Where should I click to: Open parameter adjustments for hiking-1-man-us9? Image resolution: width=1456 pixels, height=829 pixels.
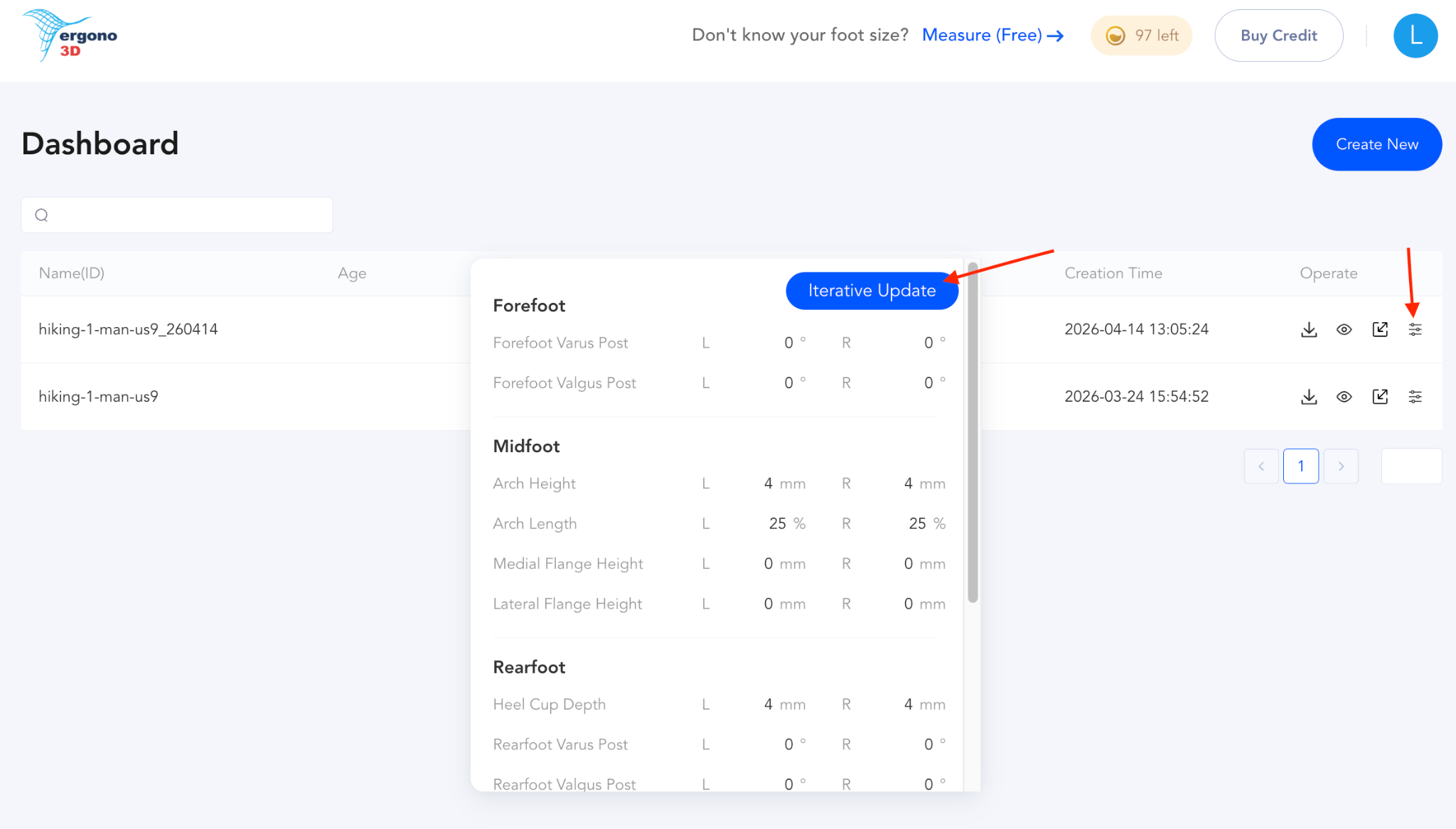click(1415, 396)
